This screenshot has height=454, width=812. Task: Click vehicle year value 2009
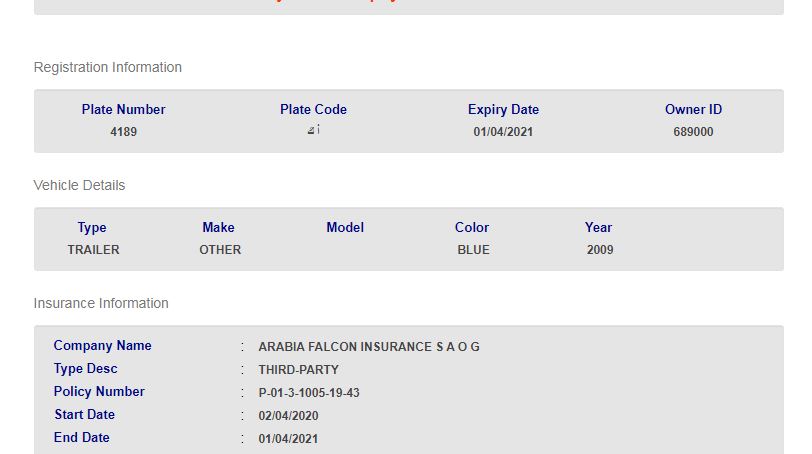pos(600,250)
